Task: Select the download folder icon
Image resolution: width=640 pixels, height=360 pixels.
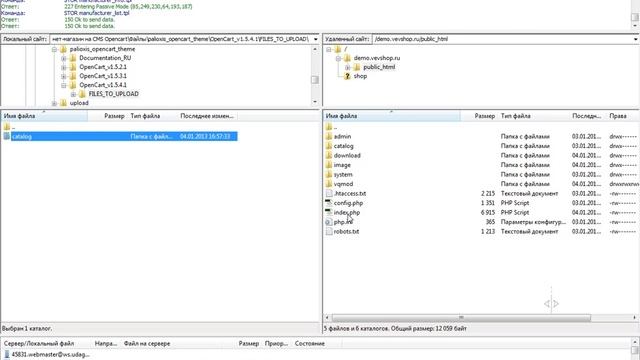Action: (x=329, y=155)
